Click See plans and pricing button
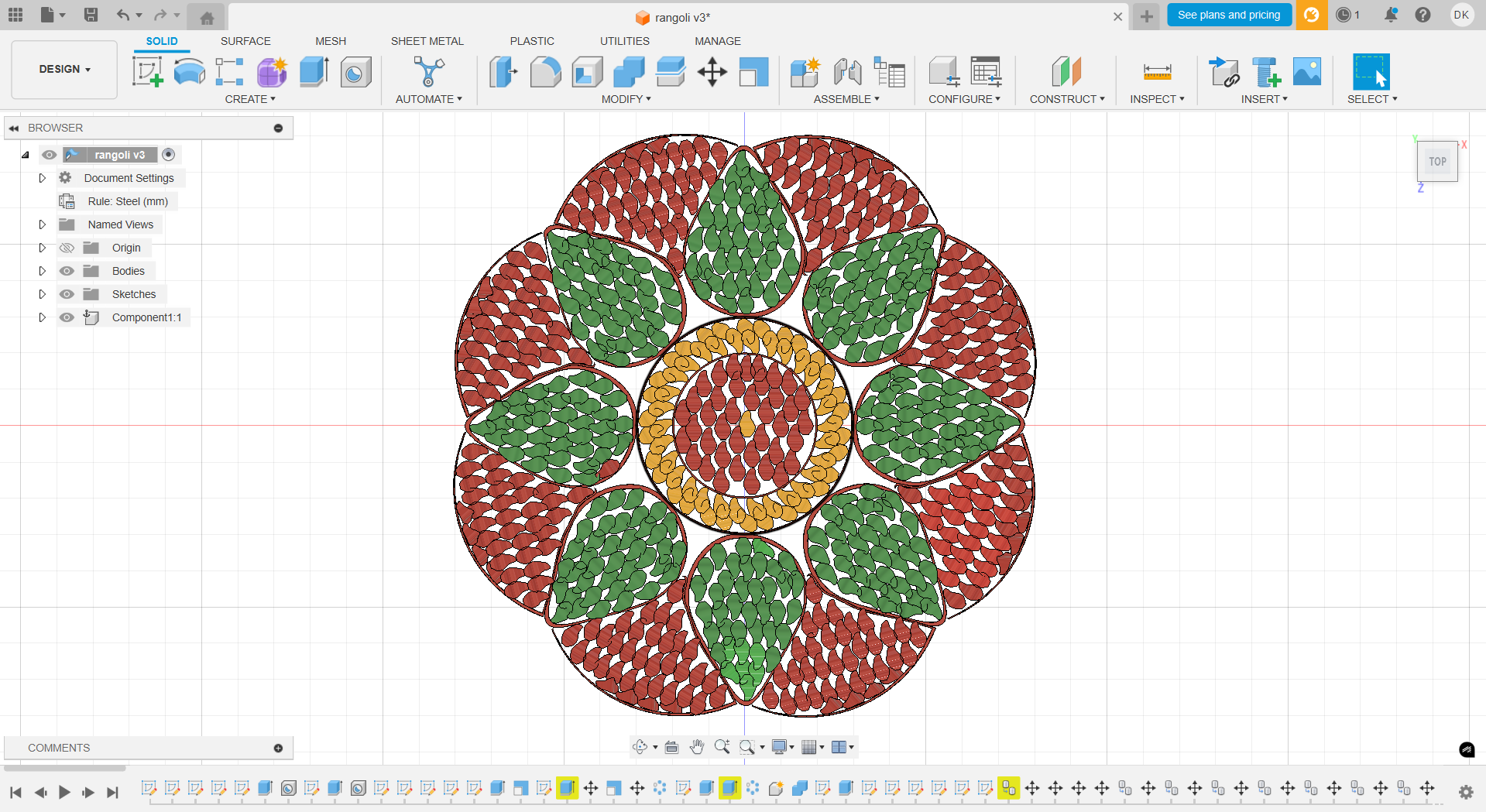Viewport: 1486px width, 812px height. [x=1229, y=15]
